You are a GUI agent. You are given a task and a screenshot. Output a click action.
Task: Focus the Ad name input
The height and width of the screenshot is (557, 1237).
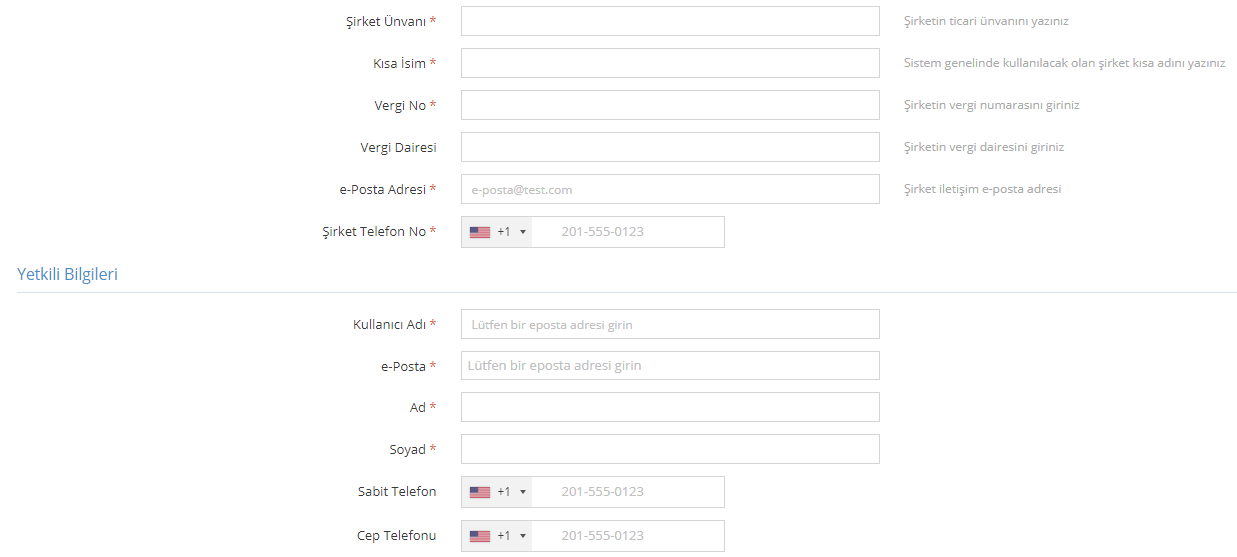(670, 407)
